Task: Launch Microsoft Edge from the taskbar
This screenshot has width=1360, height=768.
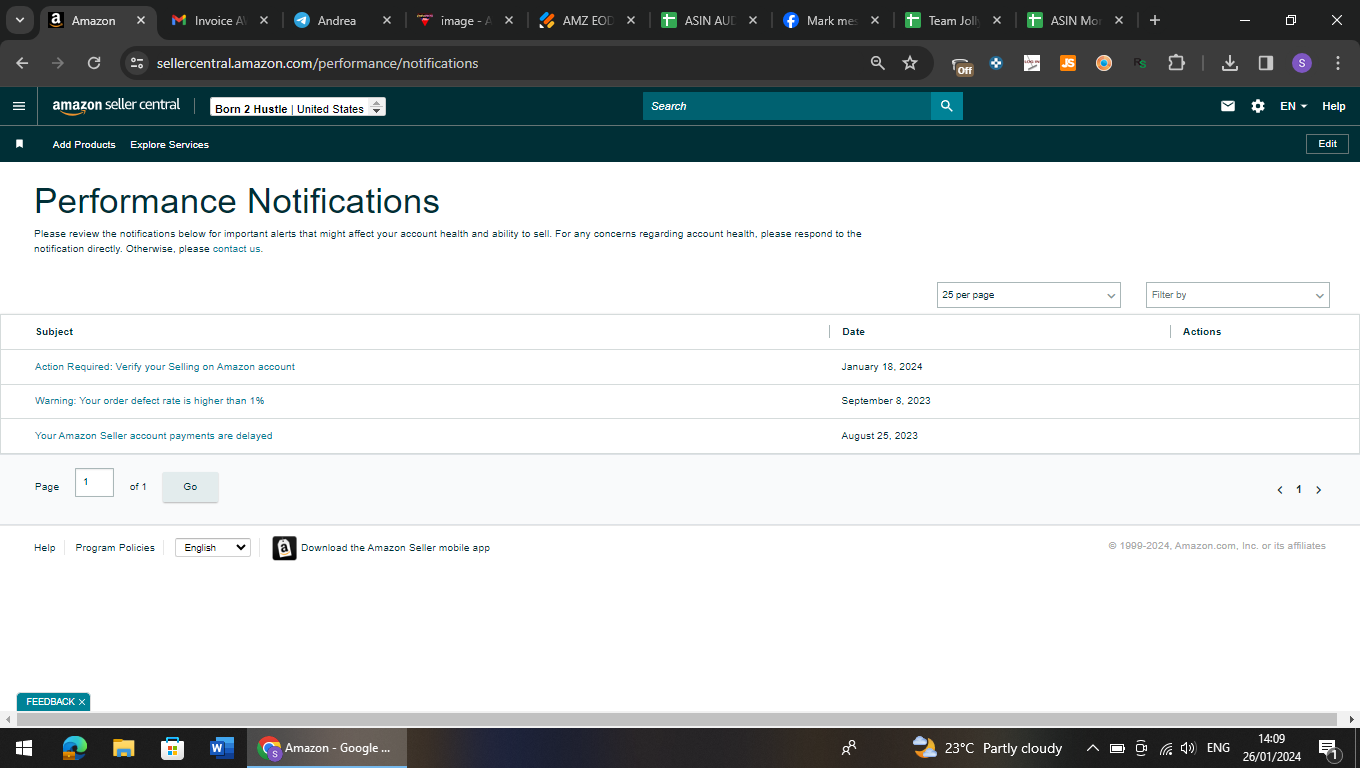Action: 74,748
